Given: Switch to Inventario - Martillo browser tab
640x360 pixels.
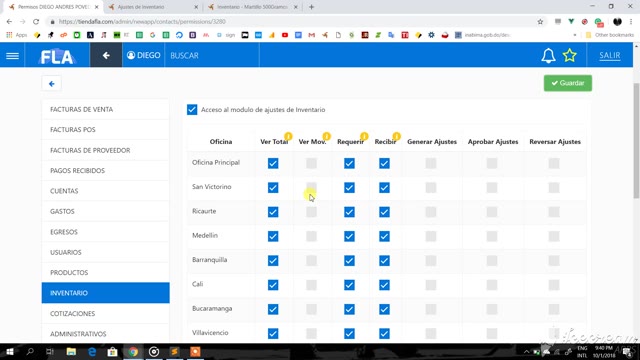Looking at the screenshot, I should click(252, 7).
